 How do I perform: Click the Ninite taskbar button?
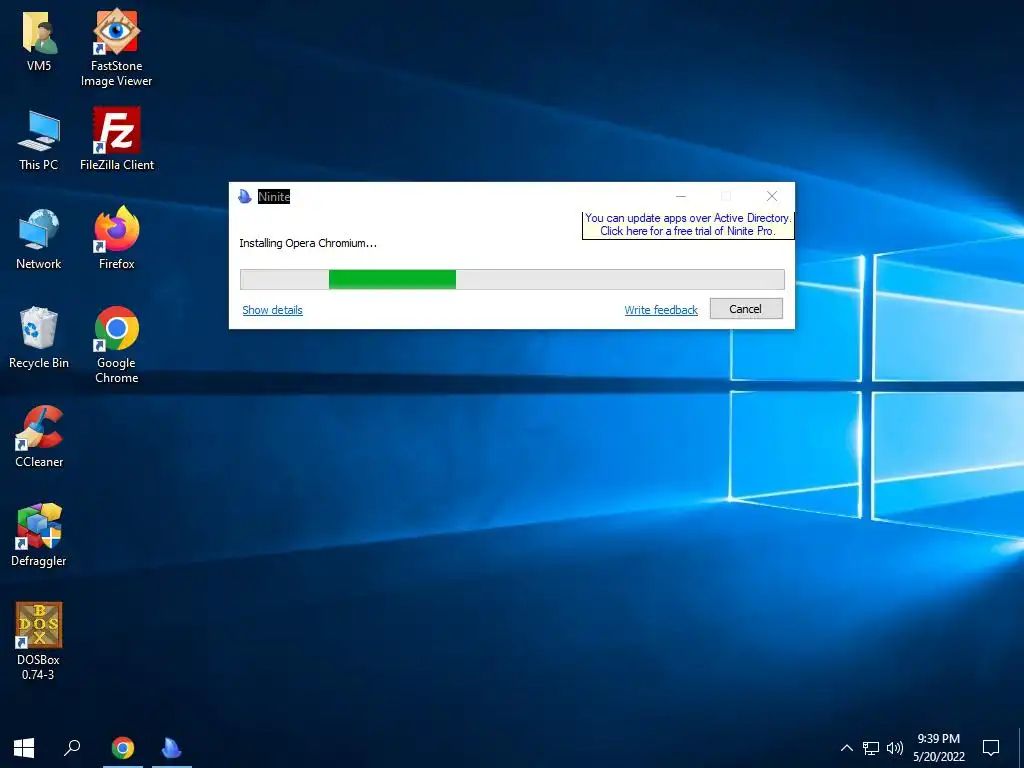pos(172,748)
